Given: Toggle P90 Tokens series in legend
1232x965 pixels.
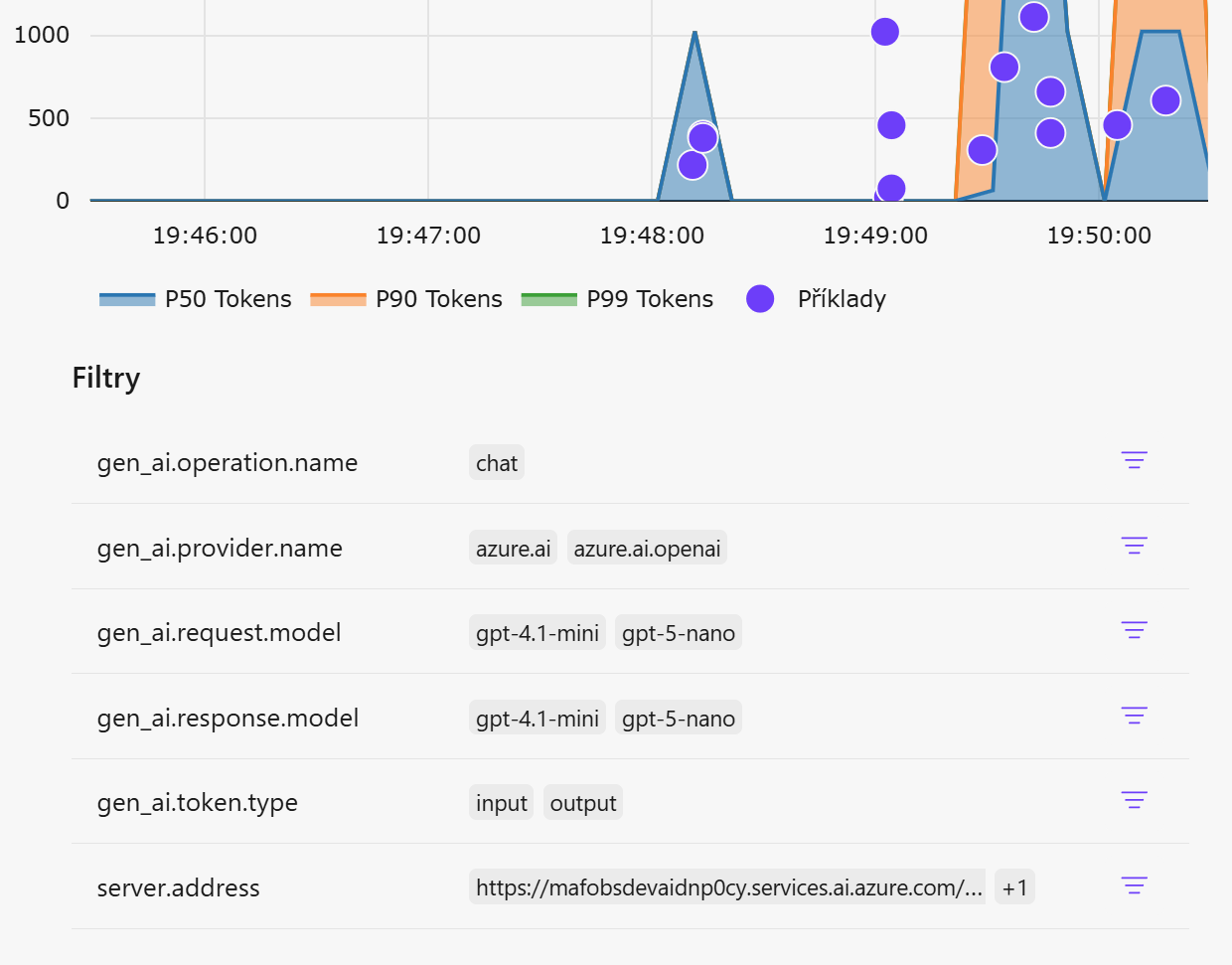Looking at the screenshot, I should [406, 299].
